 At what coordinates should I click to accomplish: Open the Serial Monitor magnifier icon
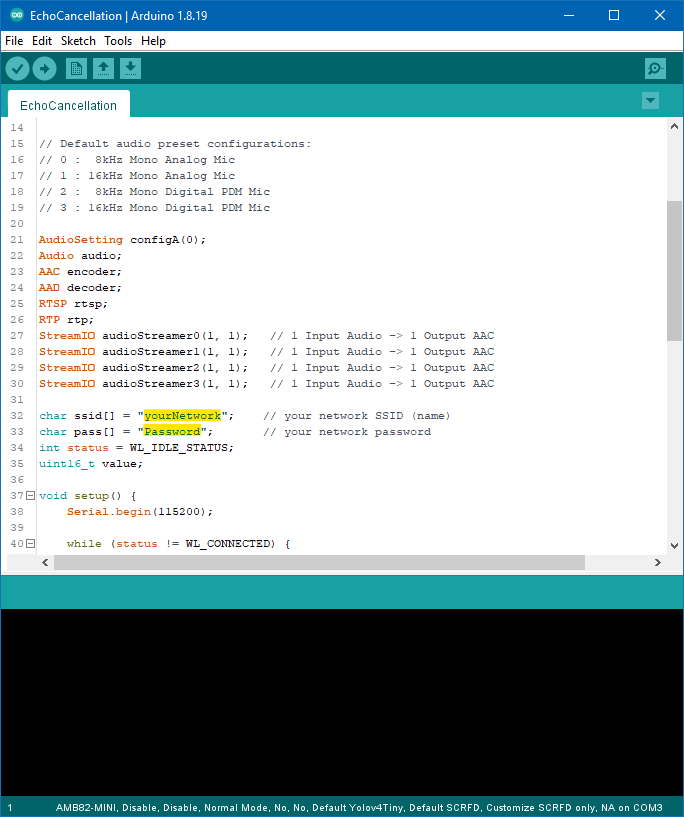(655, 68)
